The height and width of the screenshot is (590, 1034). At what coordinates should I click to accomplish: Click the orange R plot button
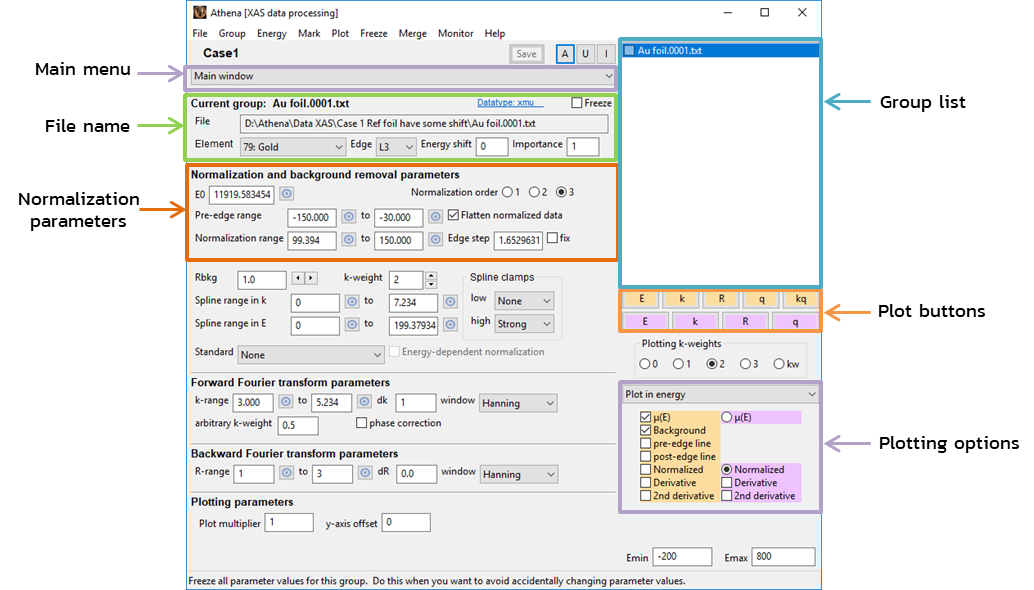721,299
